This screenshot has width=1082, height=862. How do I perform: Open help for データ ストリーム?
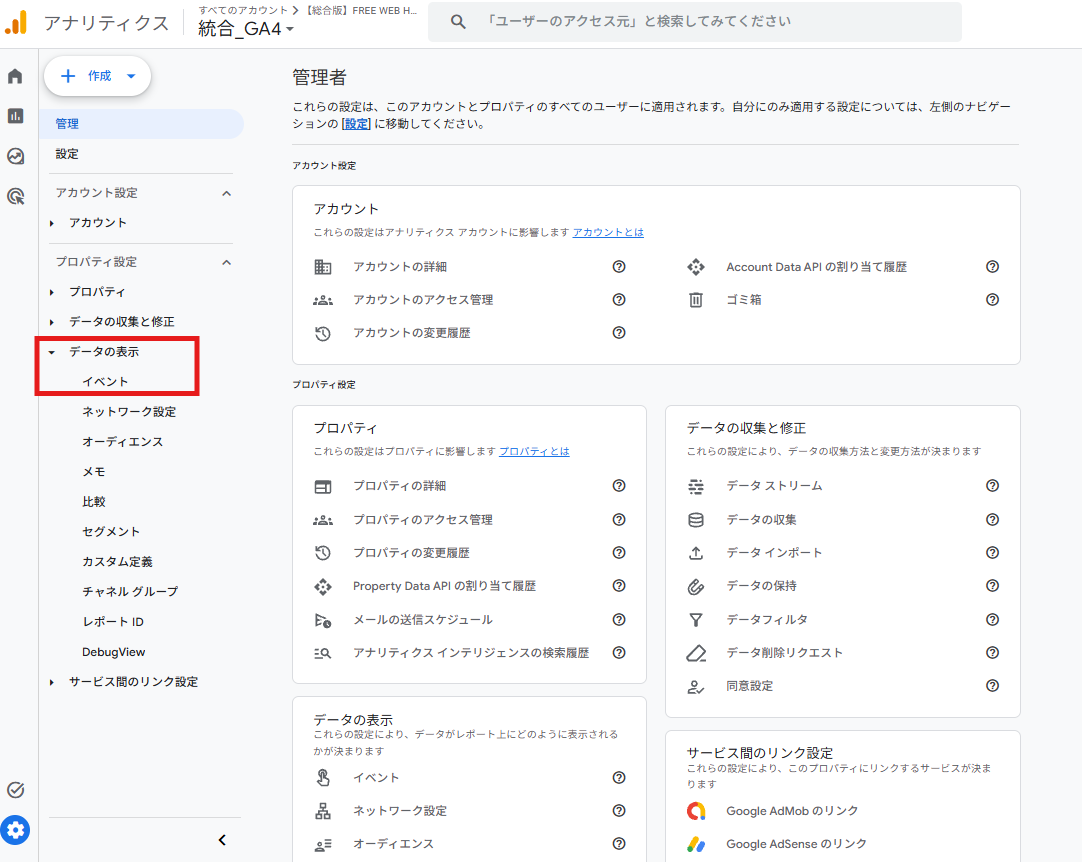992,486
